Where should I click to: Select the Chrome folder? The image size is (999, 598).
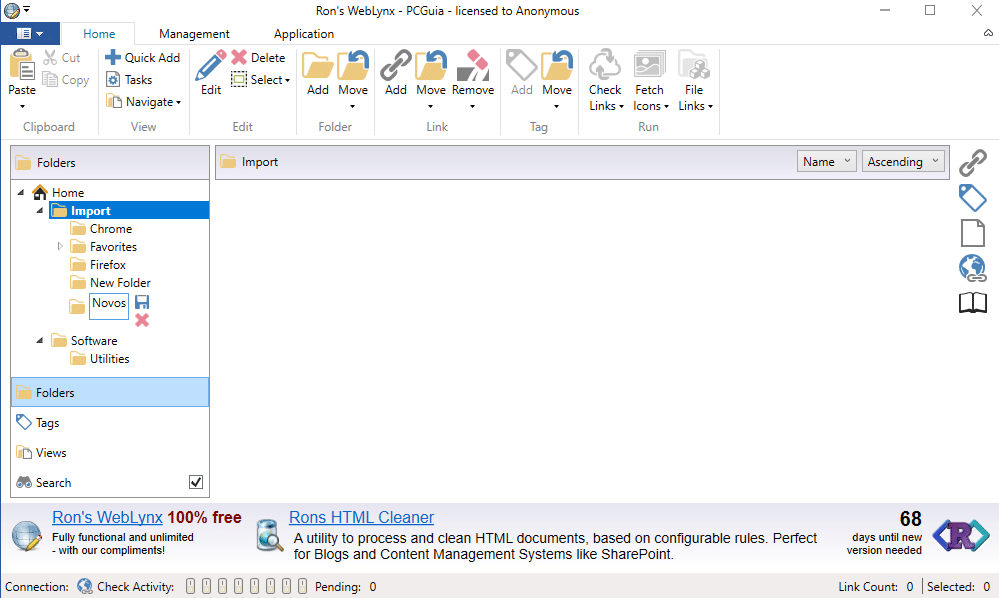pos(111,228)
